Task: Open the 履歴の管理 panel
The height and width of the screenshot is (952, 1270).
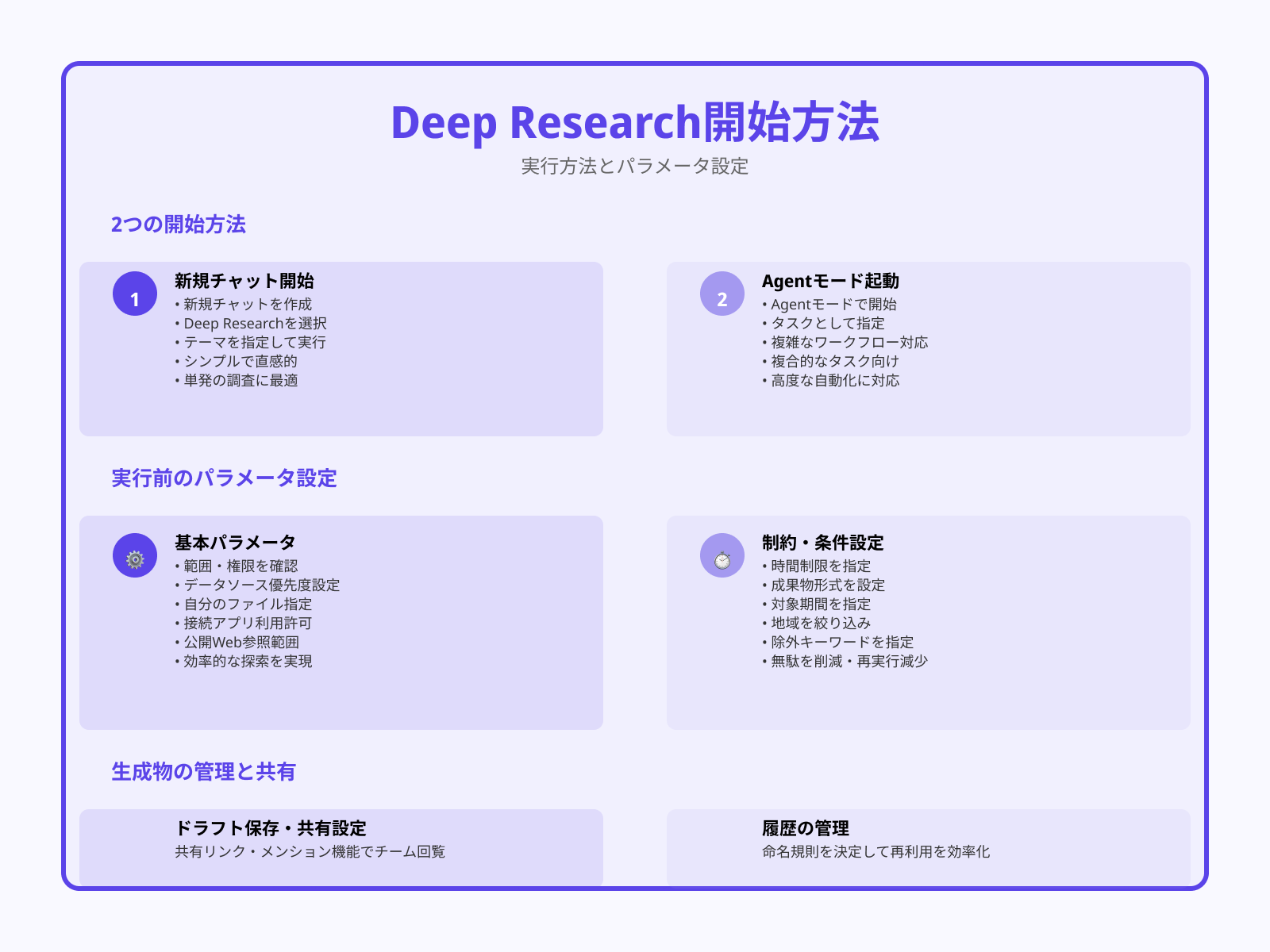Action: pyautogui.click(x=805, y=828)
